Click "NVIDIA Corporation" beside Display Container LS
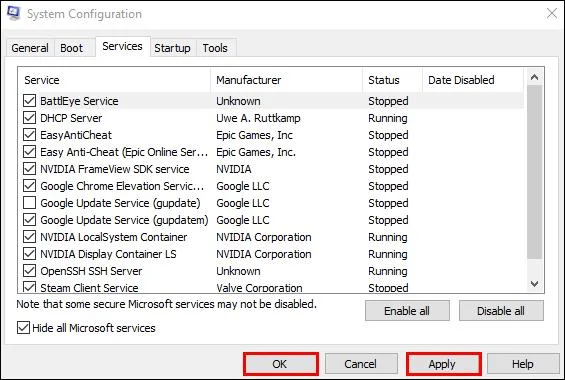This screenshot has height=380, width=565. pyautogui.click(x=264, y=254)
